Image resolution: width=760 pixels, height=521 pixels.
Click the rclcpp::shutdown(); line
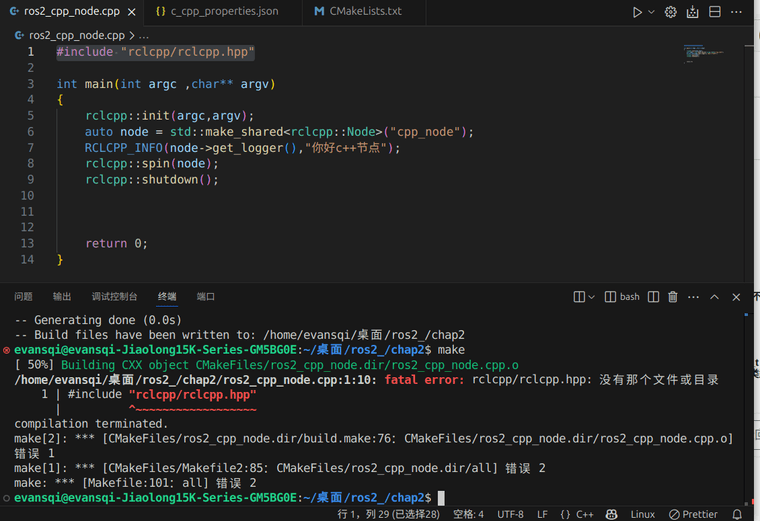152,180
